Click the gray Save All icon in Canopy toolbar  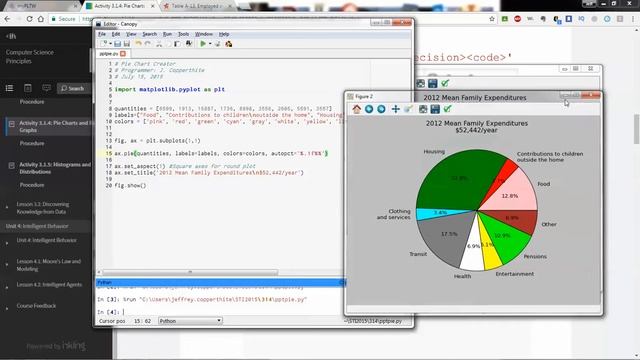tap(127, 44)
